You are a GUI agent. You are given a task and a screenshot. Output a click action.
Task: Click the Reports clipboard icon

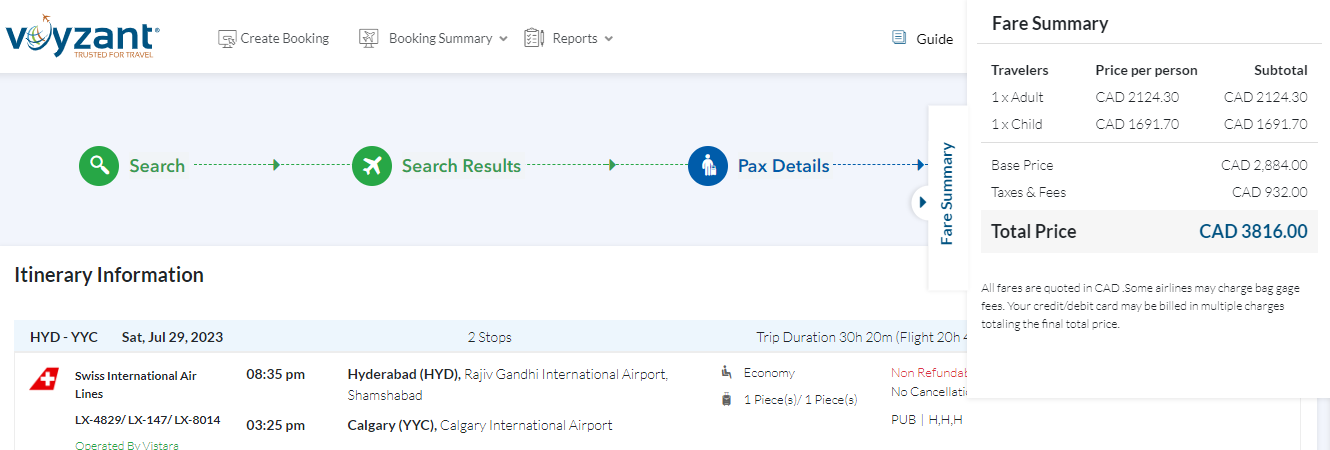pyautogui.click(x=534, y=39)
